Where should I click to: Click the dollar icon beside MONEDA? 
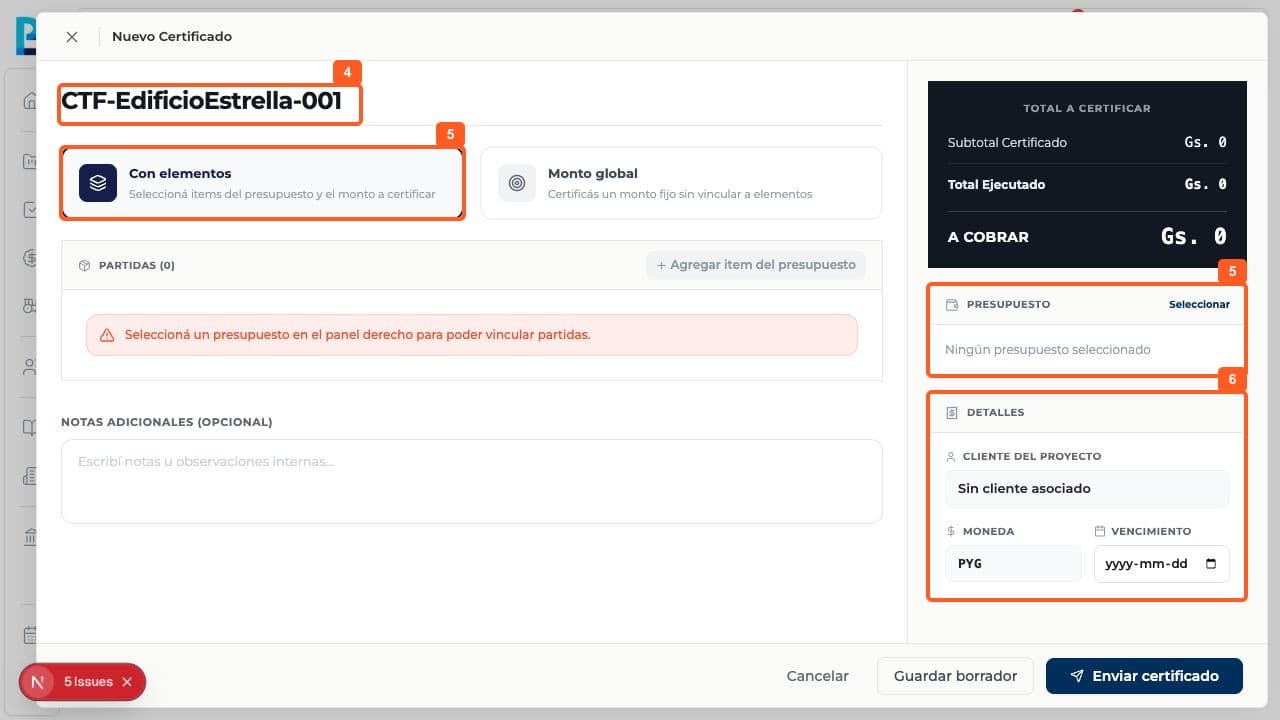click(x=951, y=532)
